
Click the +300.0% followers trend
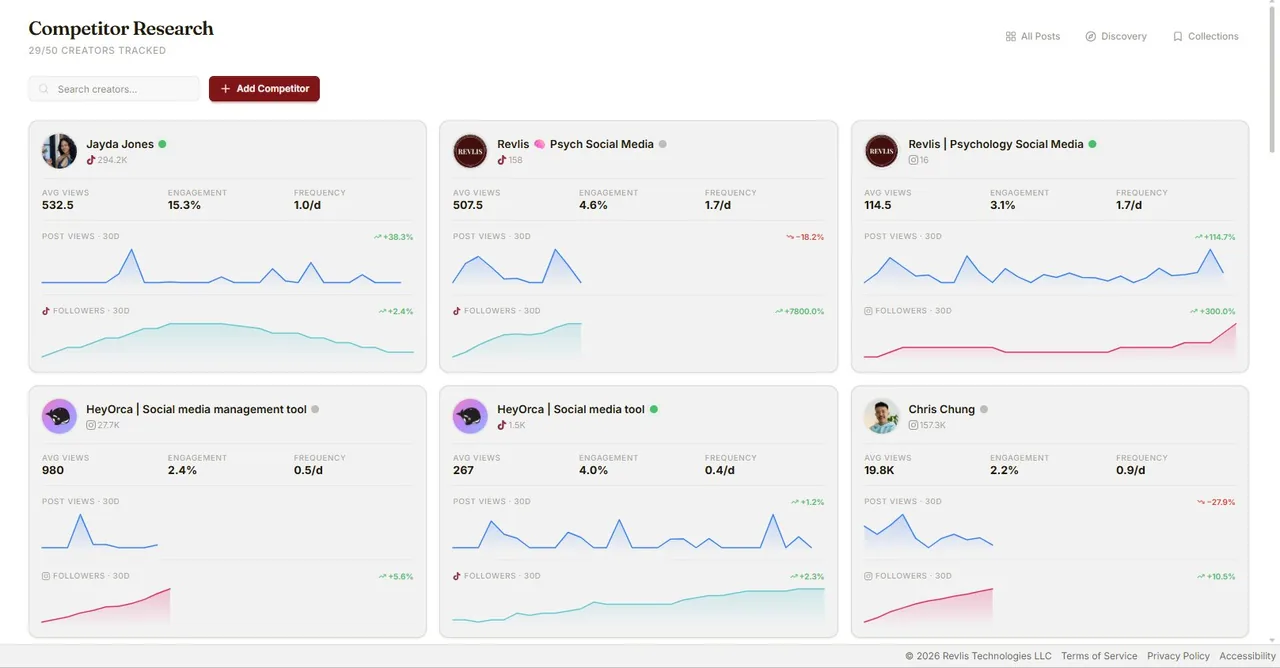tap(1213, 311)
